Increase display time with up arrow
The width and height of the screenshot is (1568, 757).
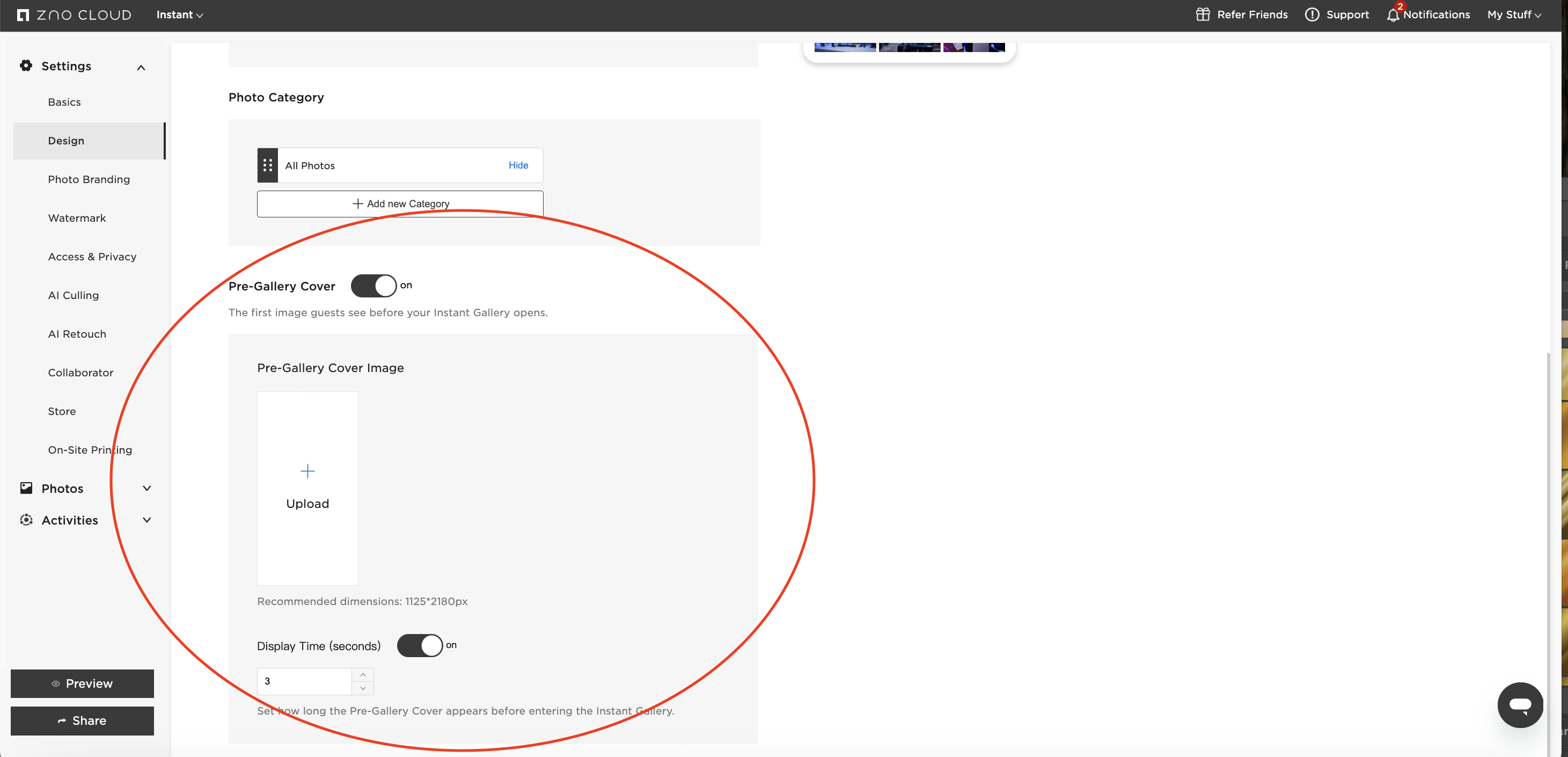(363, 675)
